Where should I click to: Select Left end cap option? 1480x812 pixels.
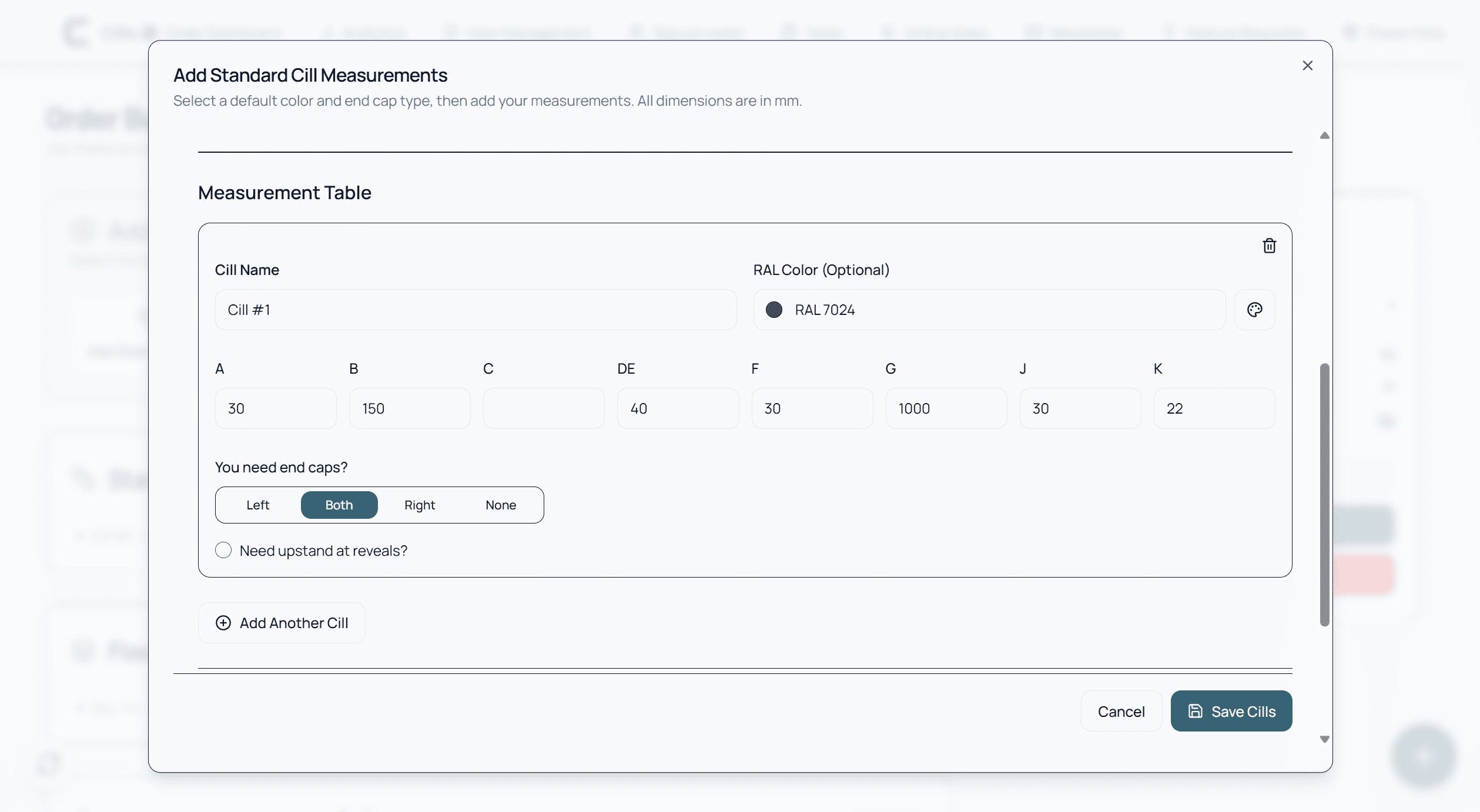257,505
